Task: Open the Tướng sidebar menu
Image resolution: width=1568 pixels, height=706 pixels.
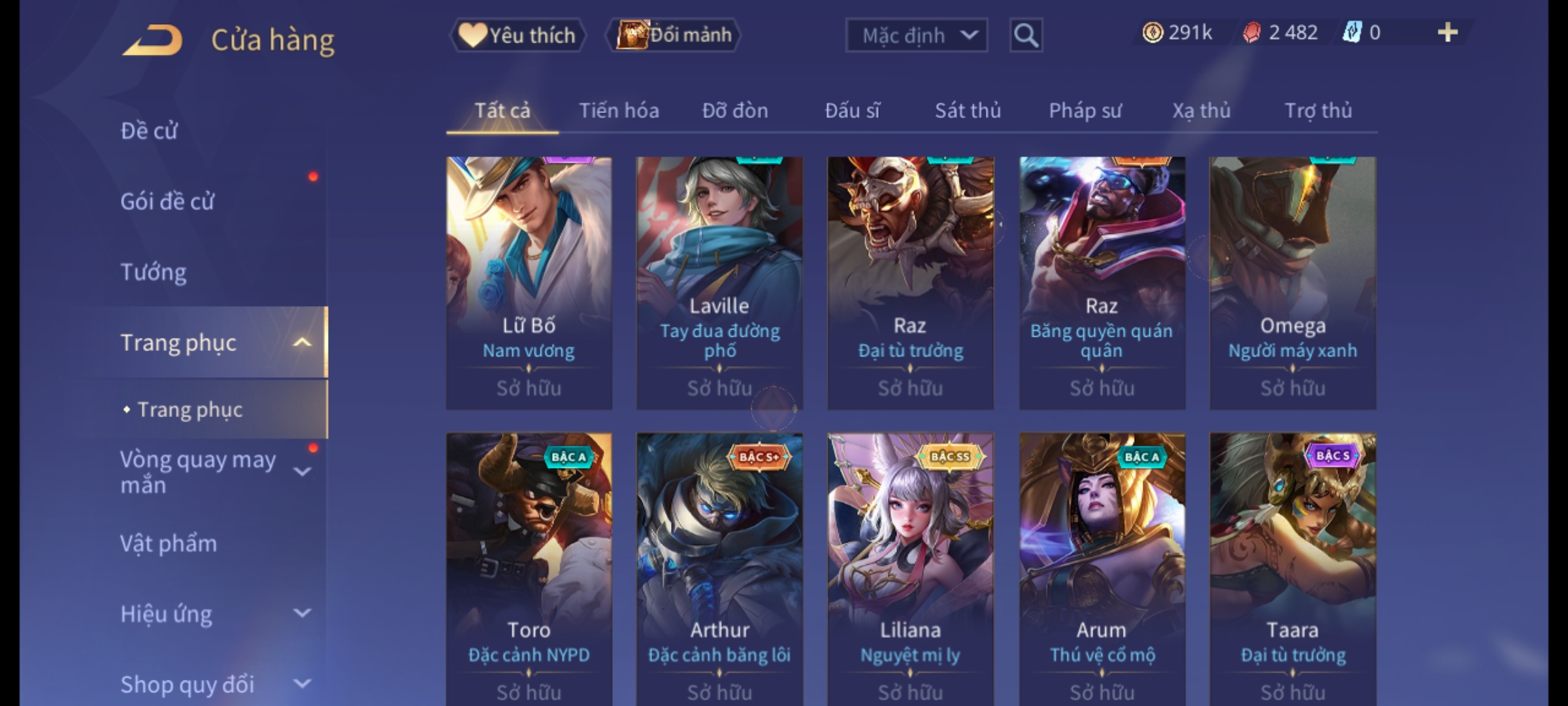Action: pos(154,272)
